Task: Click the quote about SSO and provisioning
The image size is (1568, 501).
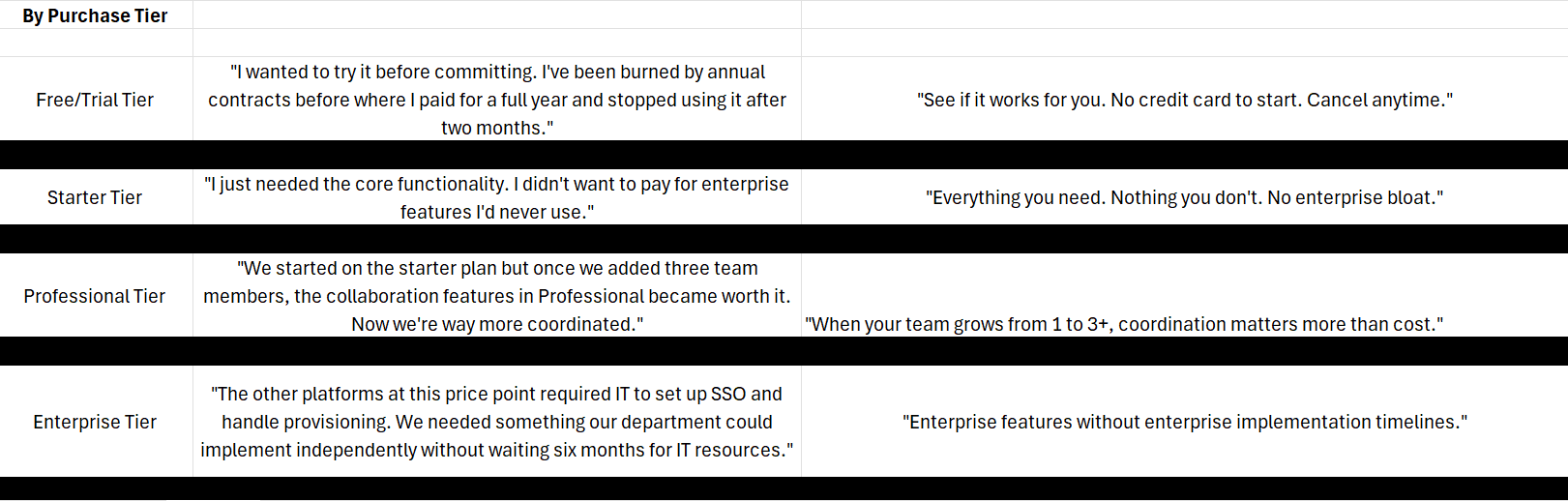Action: (496, 422)
